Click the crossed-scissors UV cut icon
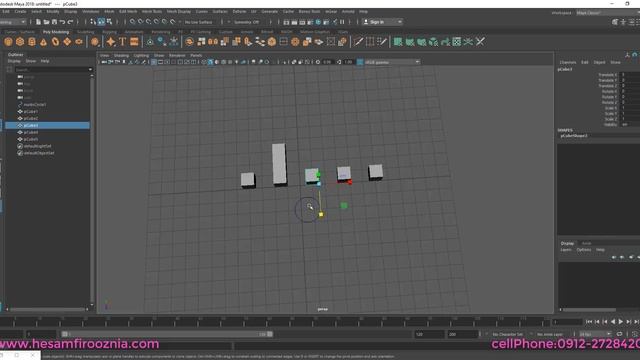The width and height of the screenshot is (640, 360). click(x=480, y=42)
